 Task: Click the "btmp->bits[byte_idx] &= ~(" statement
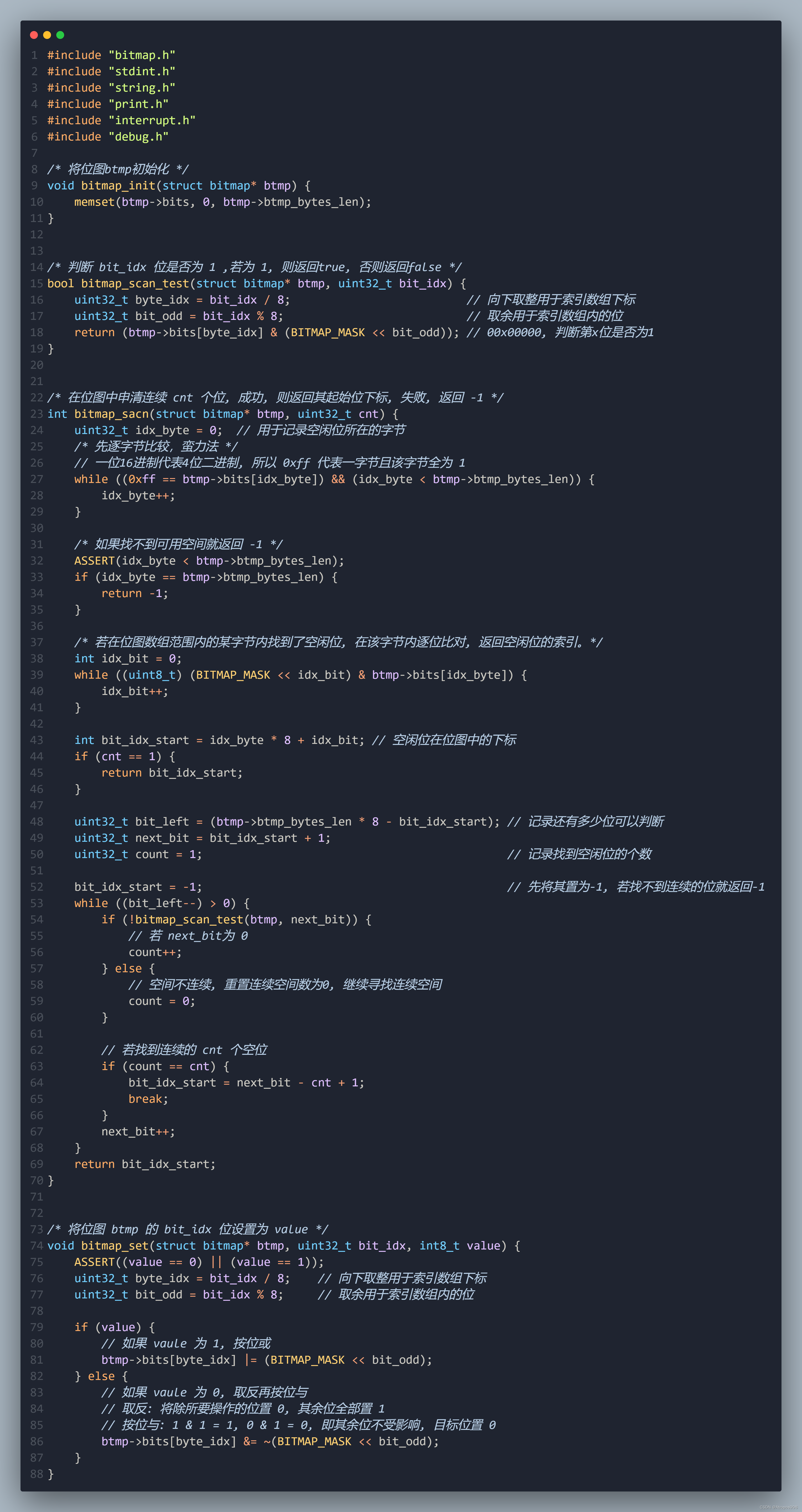(x=270, y=1442)
